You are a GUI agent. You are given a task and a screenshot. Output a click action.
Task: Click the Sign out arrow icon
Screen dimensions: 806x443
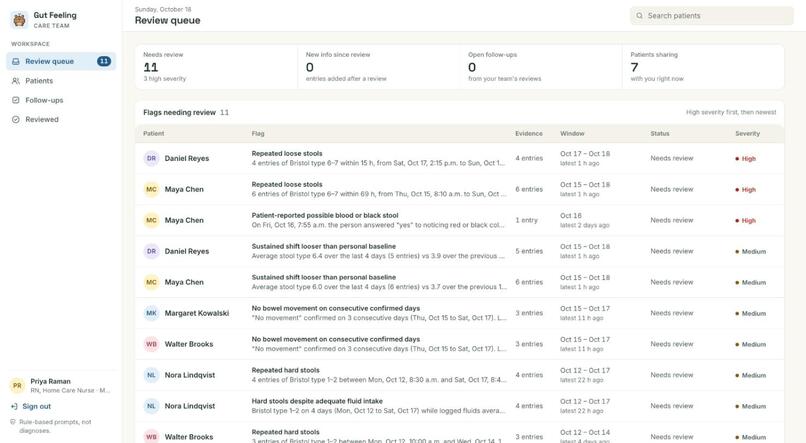14,407
